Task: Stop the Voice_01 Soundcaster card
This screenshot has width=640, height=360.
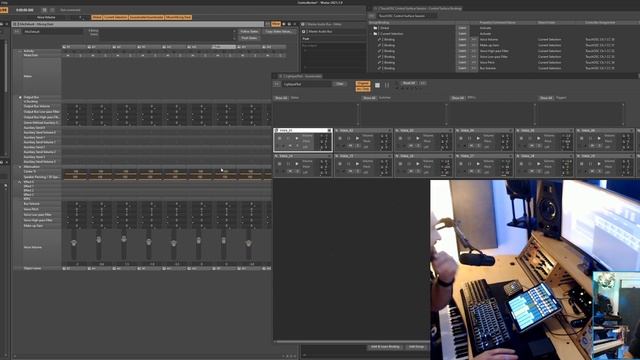Action: point(280,138)
